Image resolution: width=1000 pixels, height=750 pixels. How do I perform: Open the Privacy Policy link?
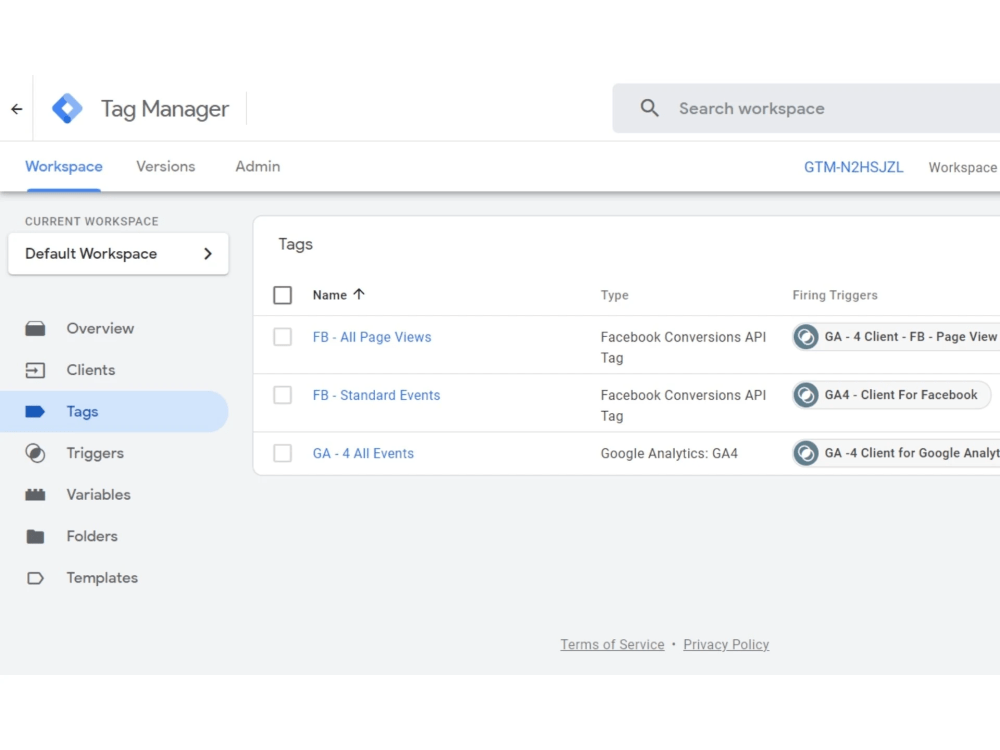[726, 645]
